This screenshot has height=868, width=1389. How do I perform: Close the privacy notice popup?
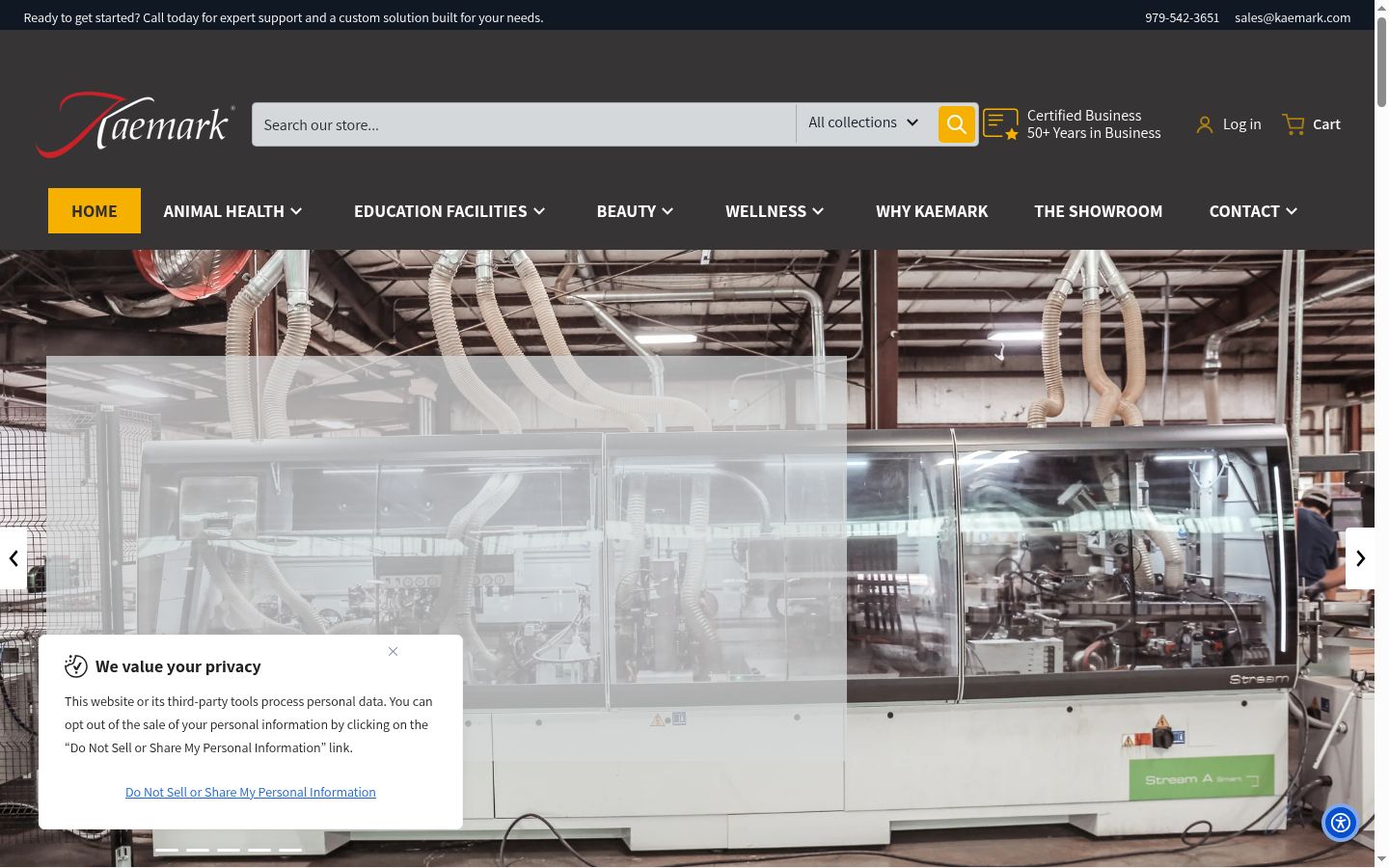(393, 651)
